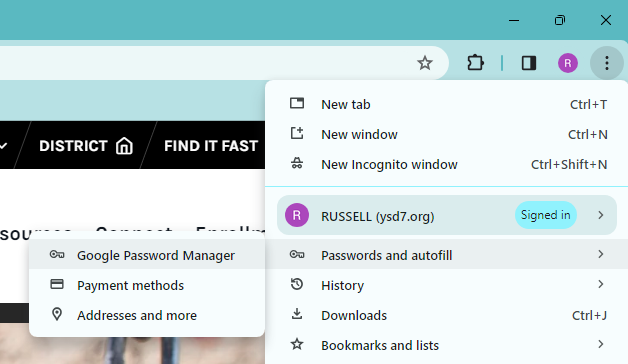Click the key icon beside Passwords and autofill
Screen dimensions: 628x364
297,254
